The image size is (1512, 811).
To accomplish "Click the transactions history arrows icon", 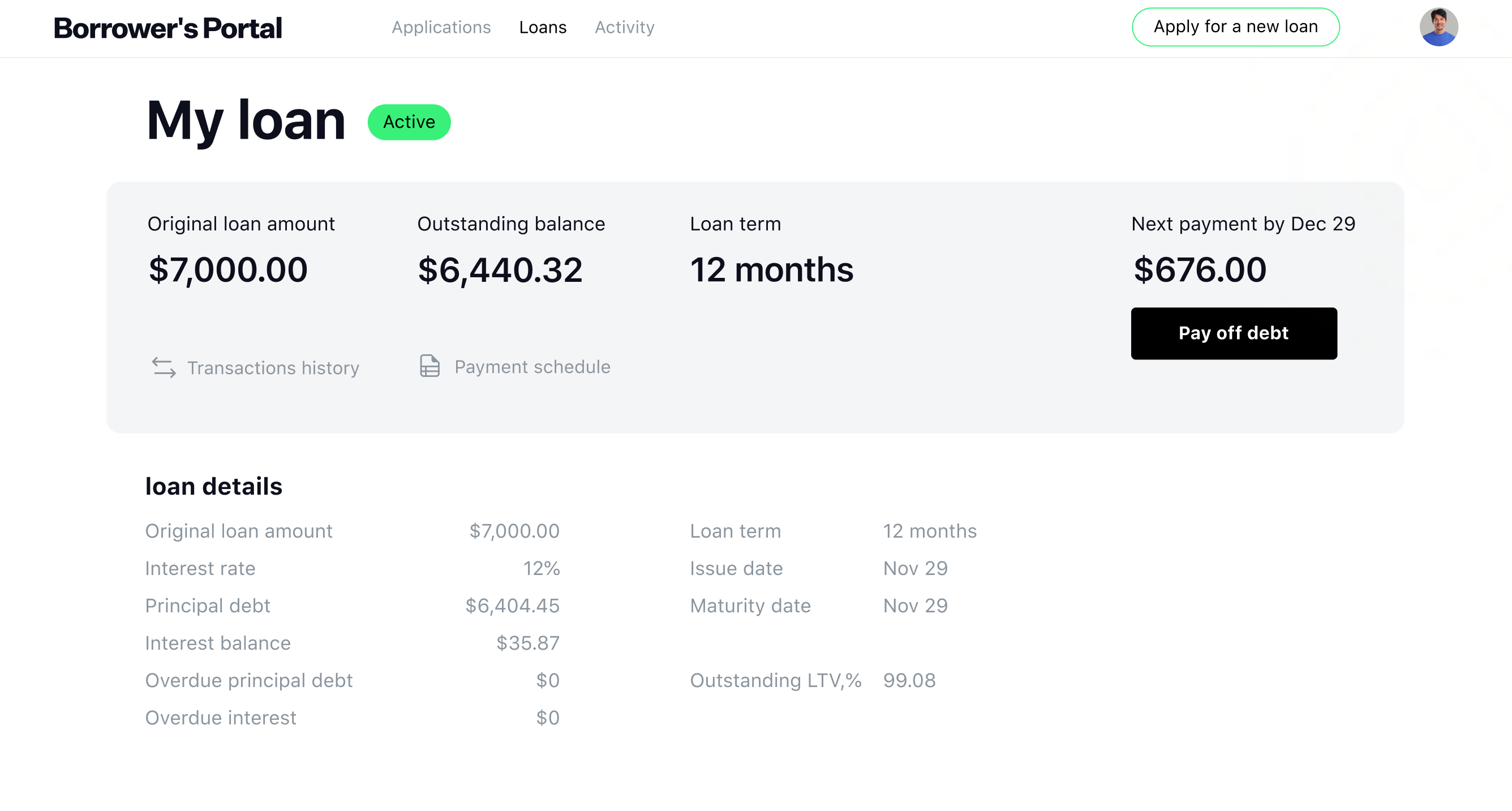I will [163, 368].
